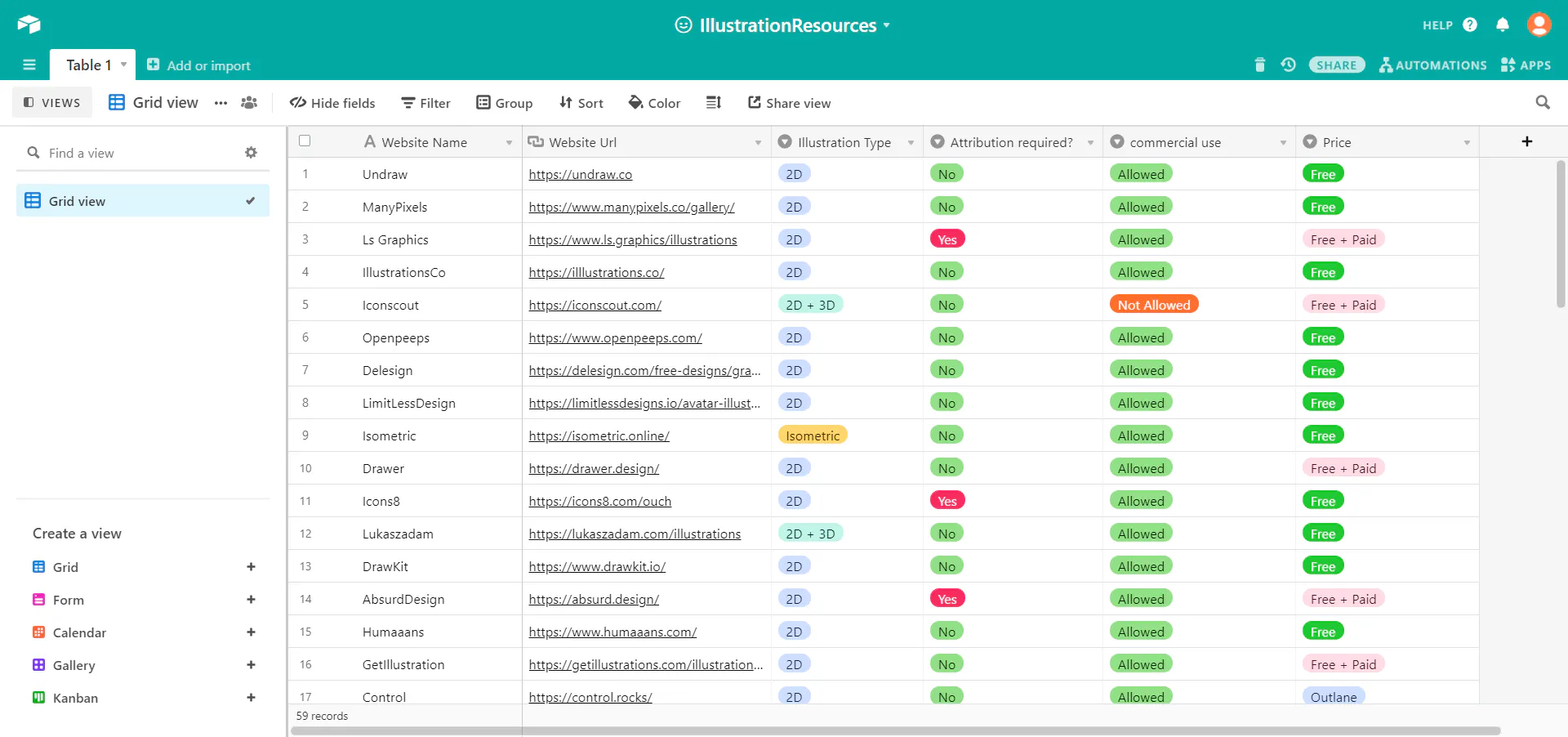This screenshot has height=737, width=1568.
Task: Click red Yes tag in Ls Graphics row
Action: click(947, 239)
